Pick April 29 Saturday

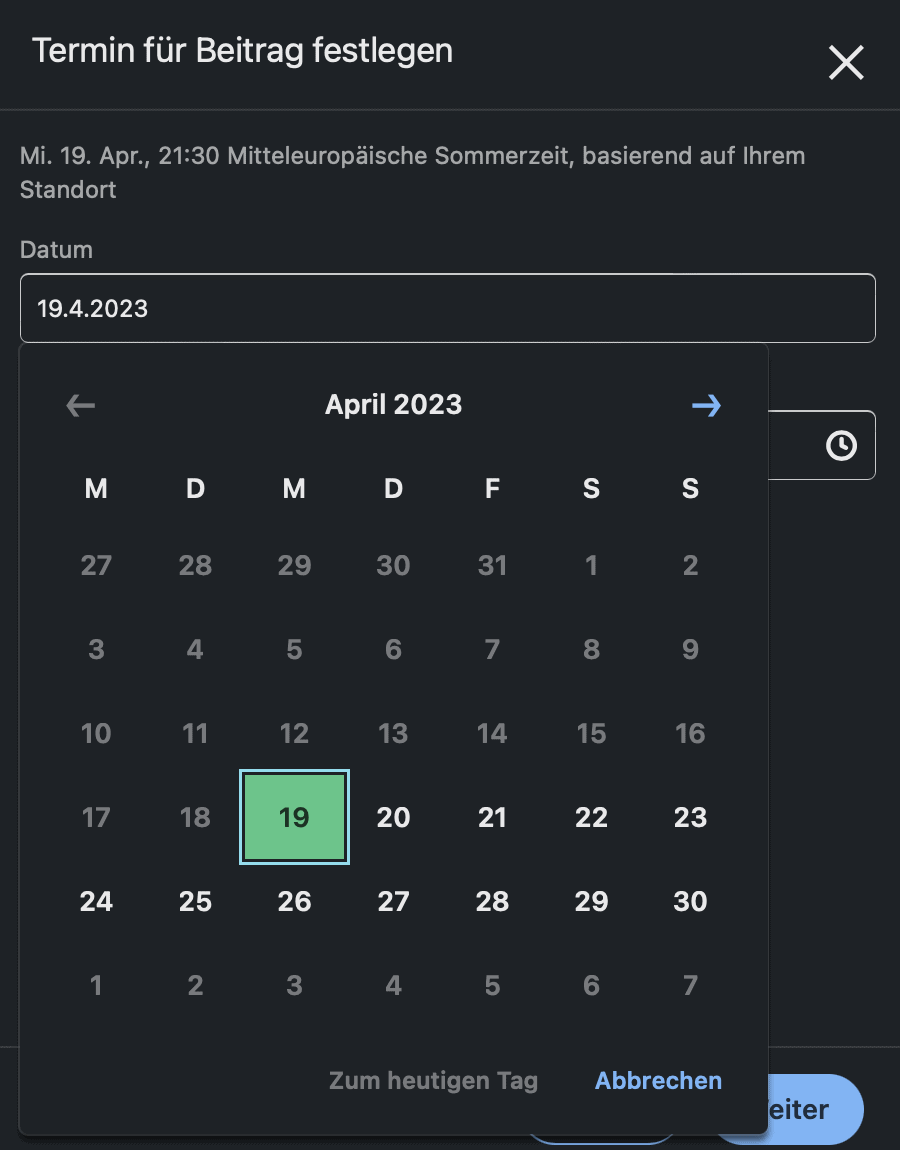coord(591,901)
